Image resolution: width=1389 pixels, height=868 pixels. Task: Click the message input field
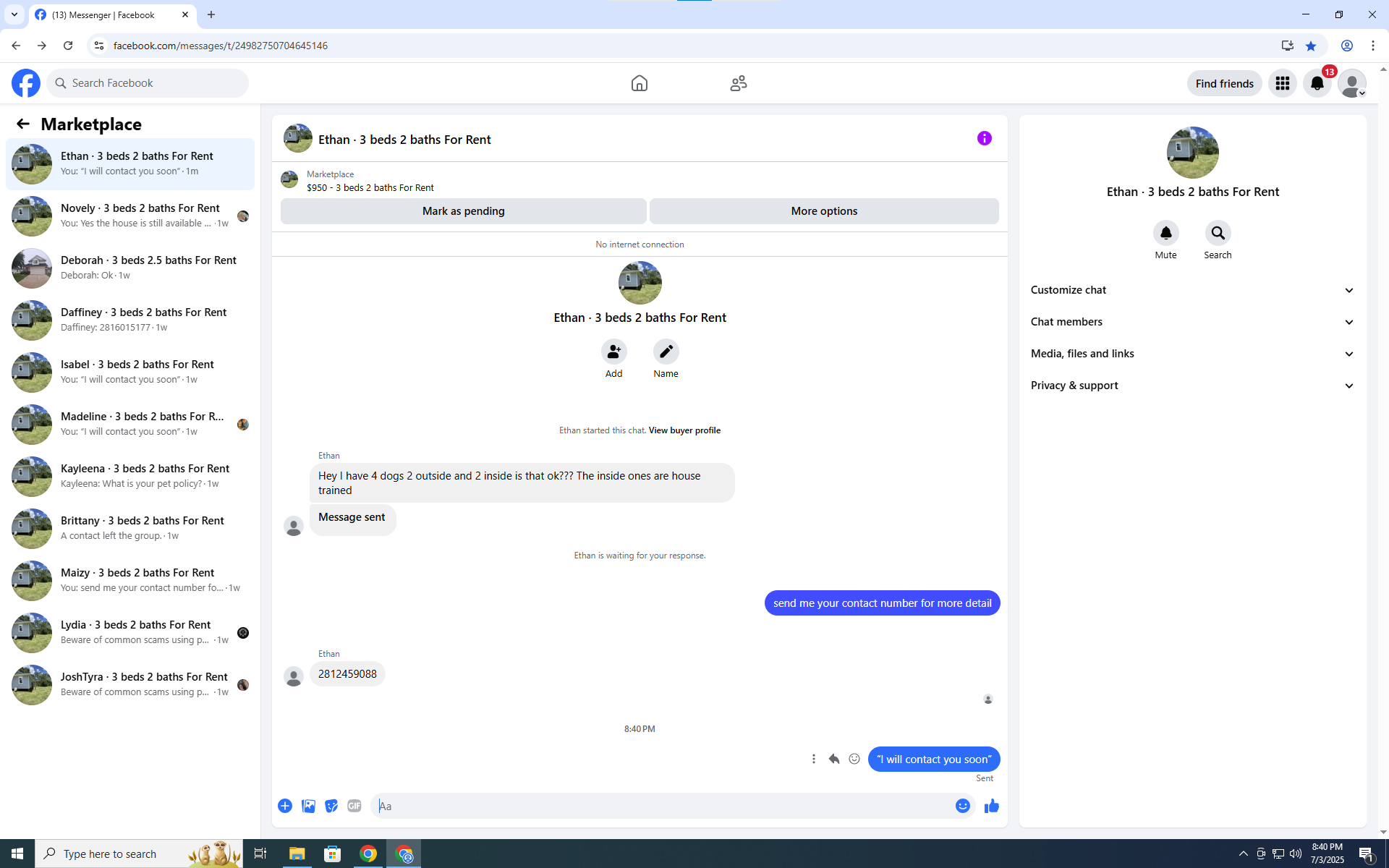coord(662,806)
